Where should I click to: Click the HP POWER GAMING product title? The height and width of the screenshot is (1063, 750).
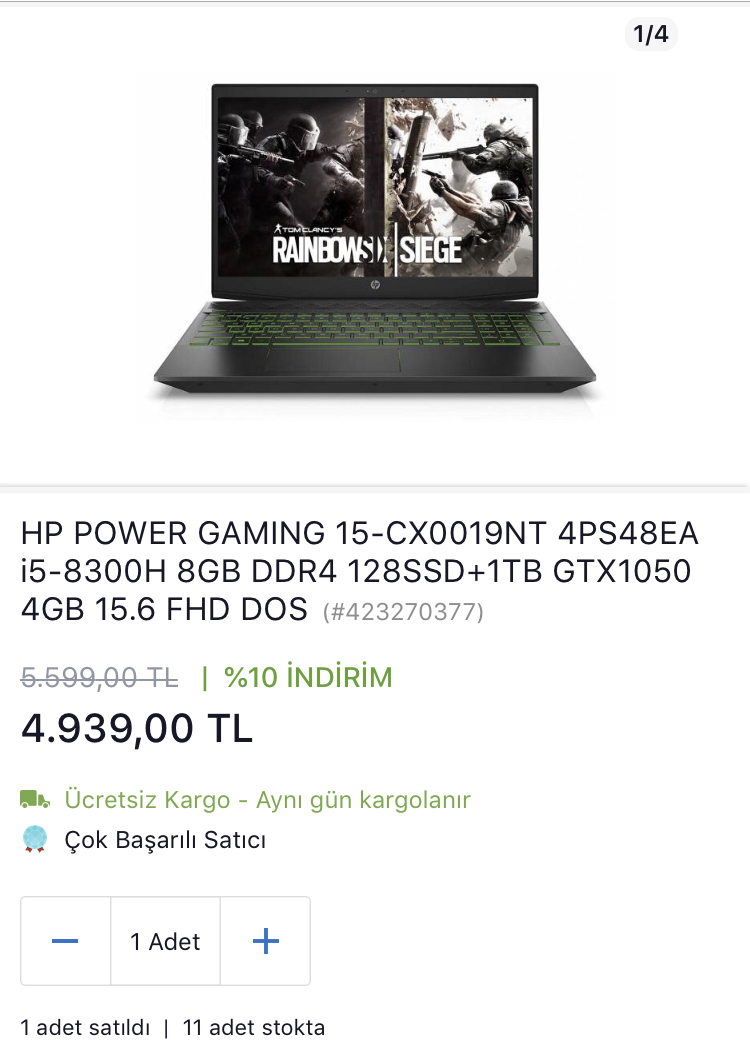coord(359,571)
